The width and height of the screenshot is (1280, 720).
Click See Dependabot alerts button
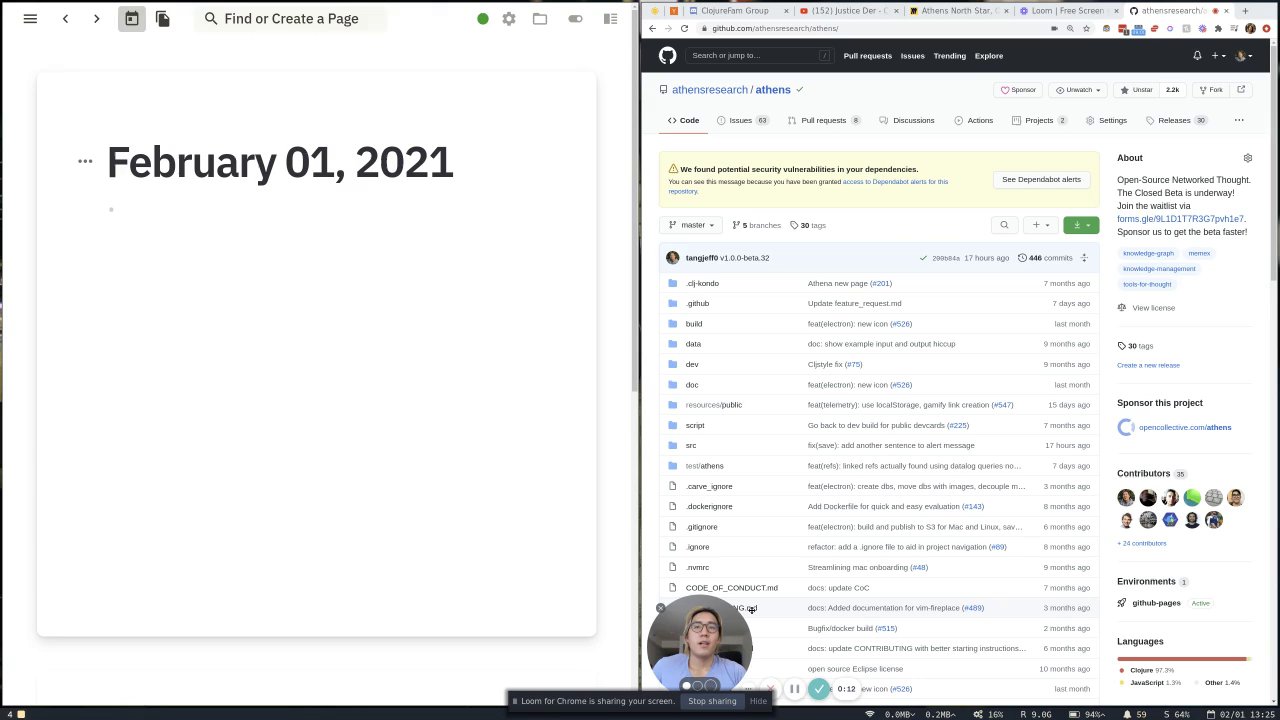point(1041,179)
